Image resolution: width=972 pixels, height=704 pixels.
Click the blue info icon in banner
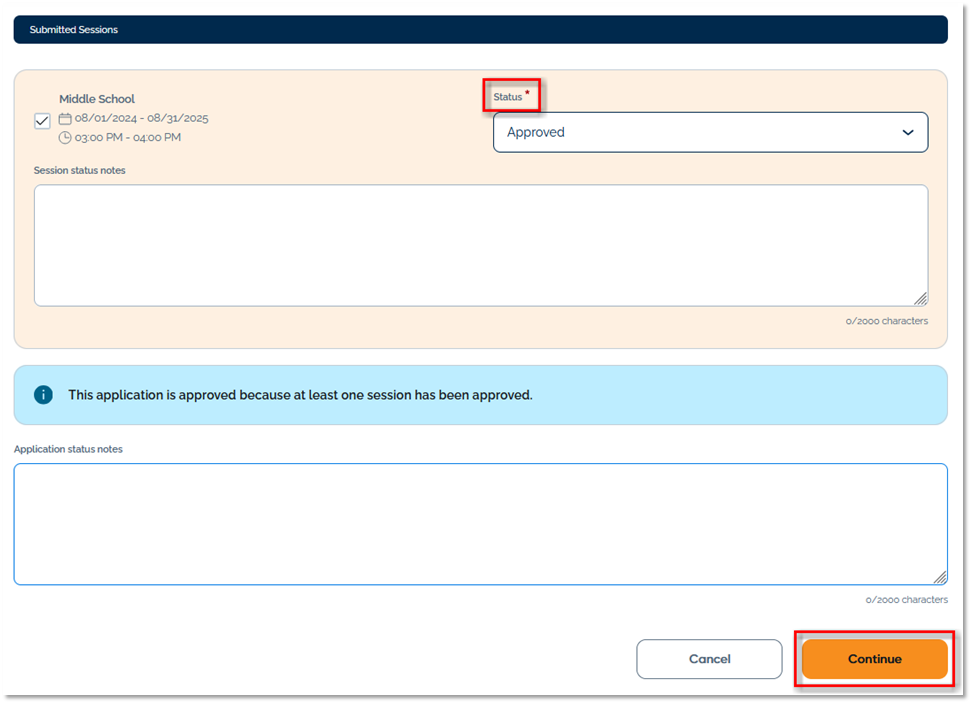pos(43,395)
